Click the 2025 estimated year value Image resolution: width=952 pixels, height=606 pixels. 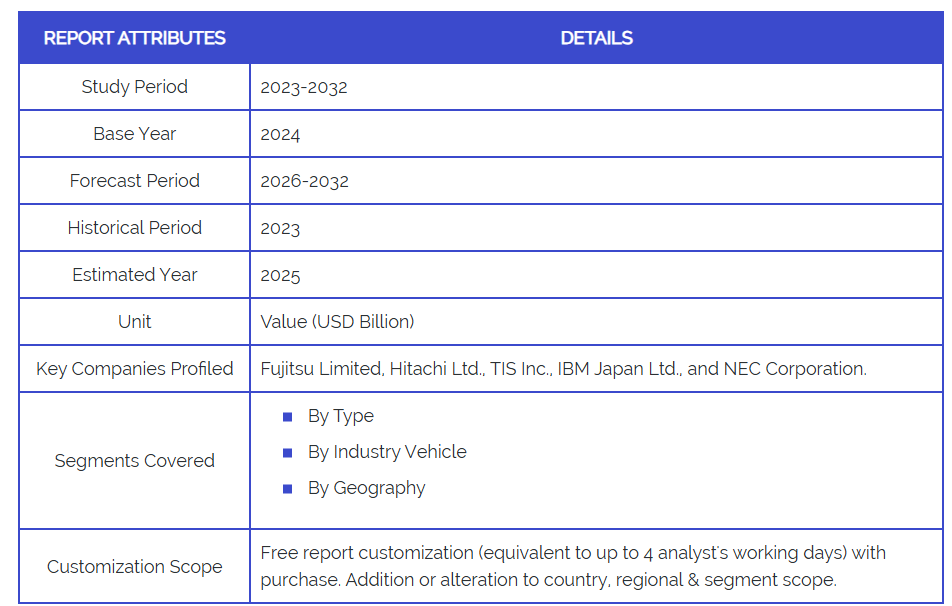(280, 275)
